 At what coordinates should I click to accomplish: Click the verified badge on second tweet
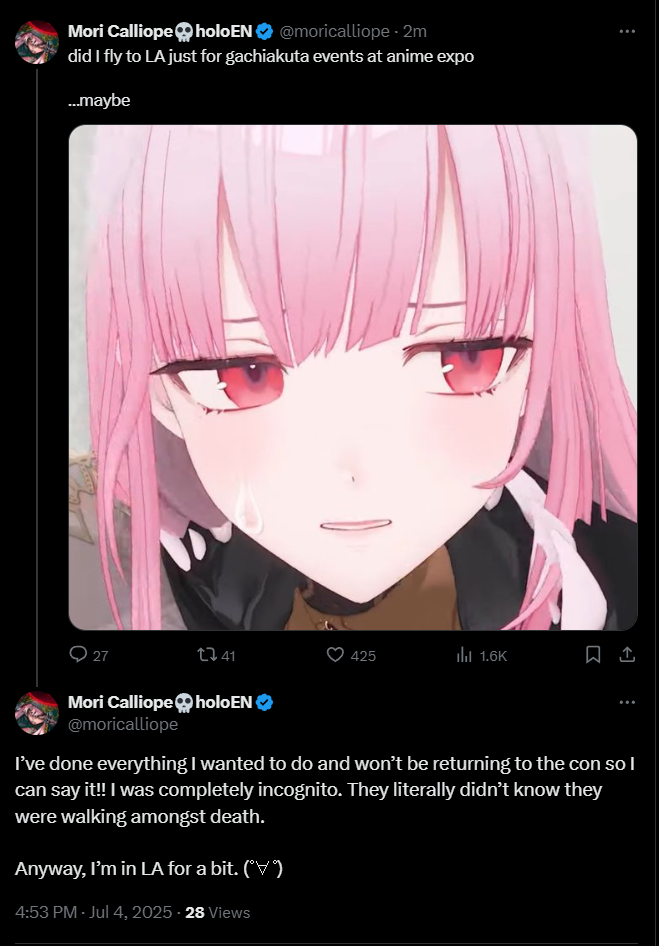click(264, 702)
